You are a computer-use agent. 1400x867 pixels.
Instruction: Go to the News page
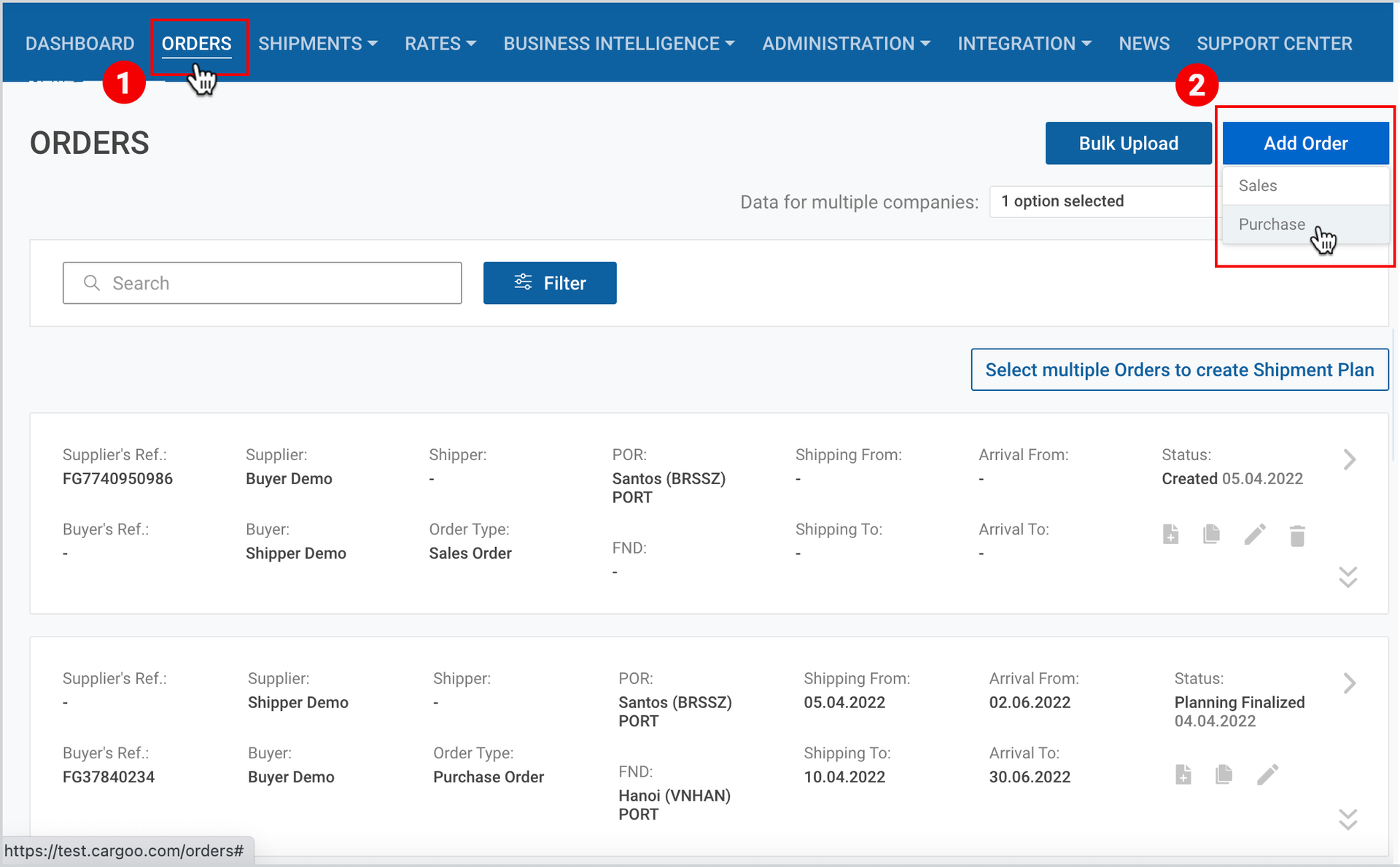click(1144, 44)
